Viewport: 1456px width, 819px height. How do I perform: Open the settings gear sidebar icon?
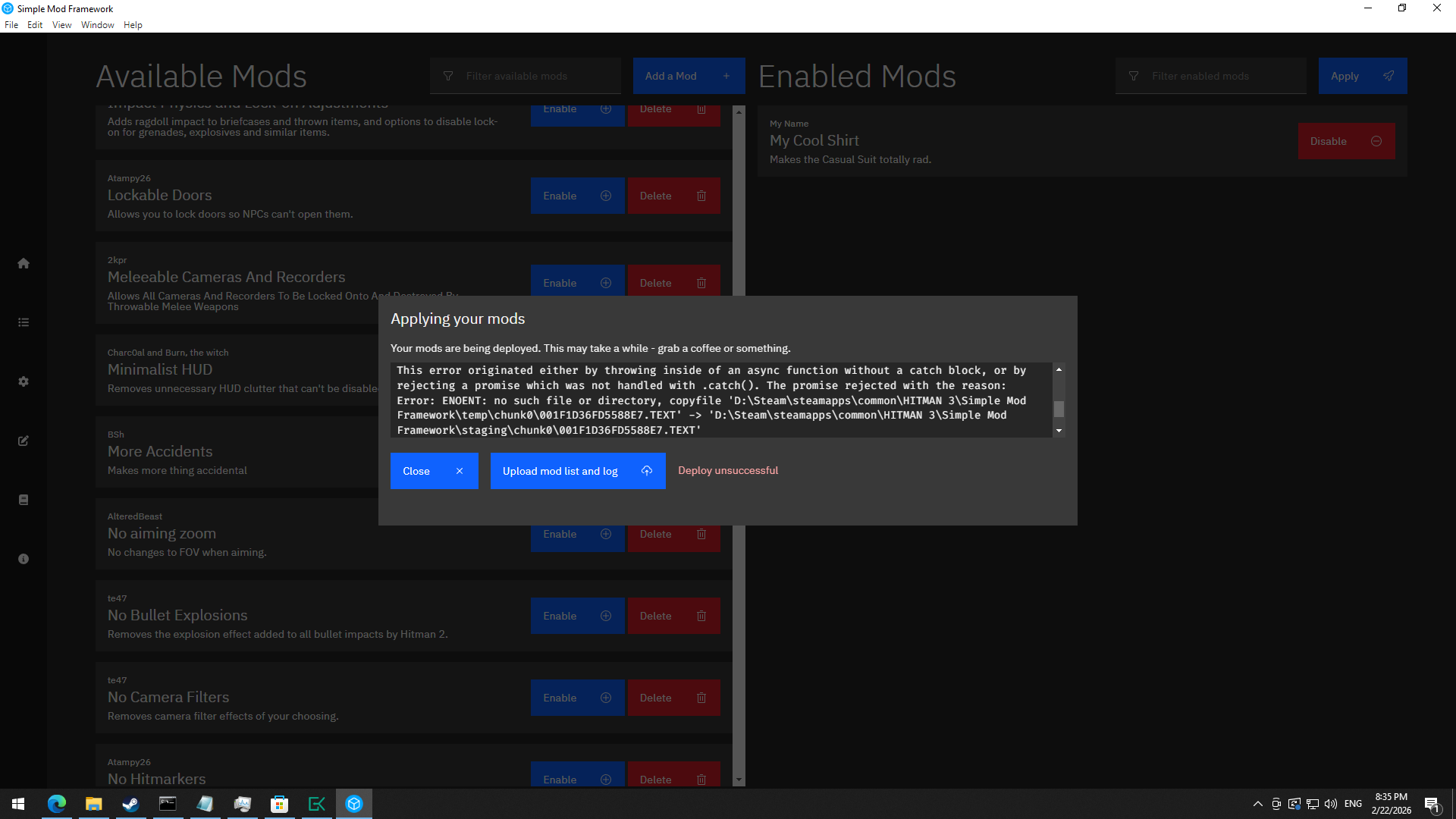point(24,381)
